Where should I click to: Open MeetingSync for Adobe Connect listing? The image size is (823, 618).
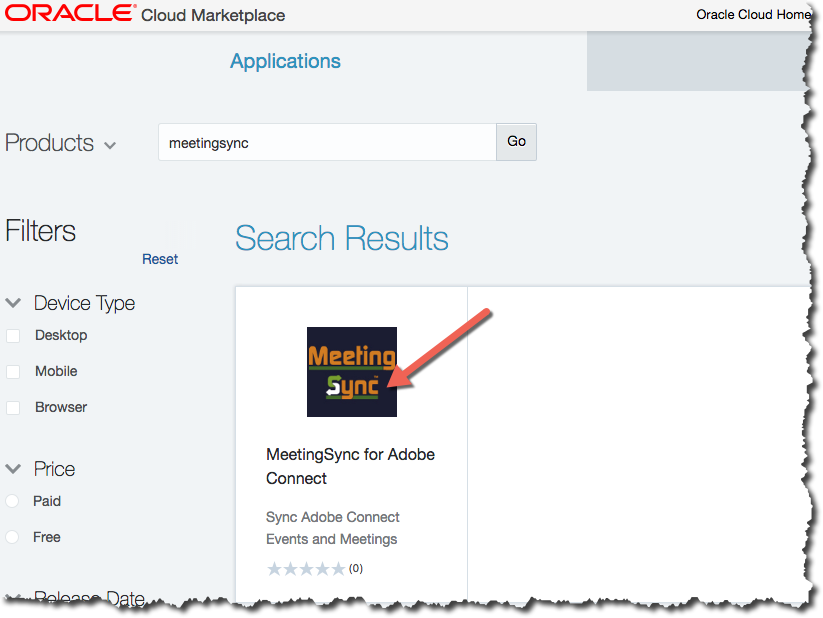tap(350, 466)
